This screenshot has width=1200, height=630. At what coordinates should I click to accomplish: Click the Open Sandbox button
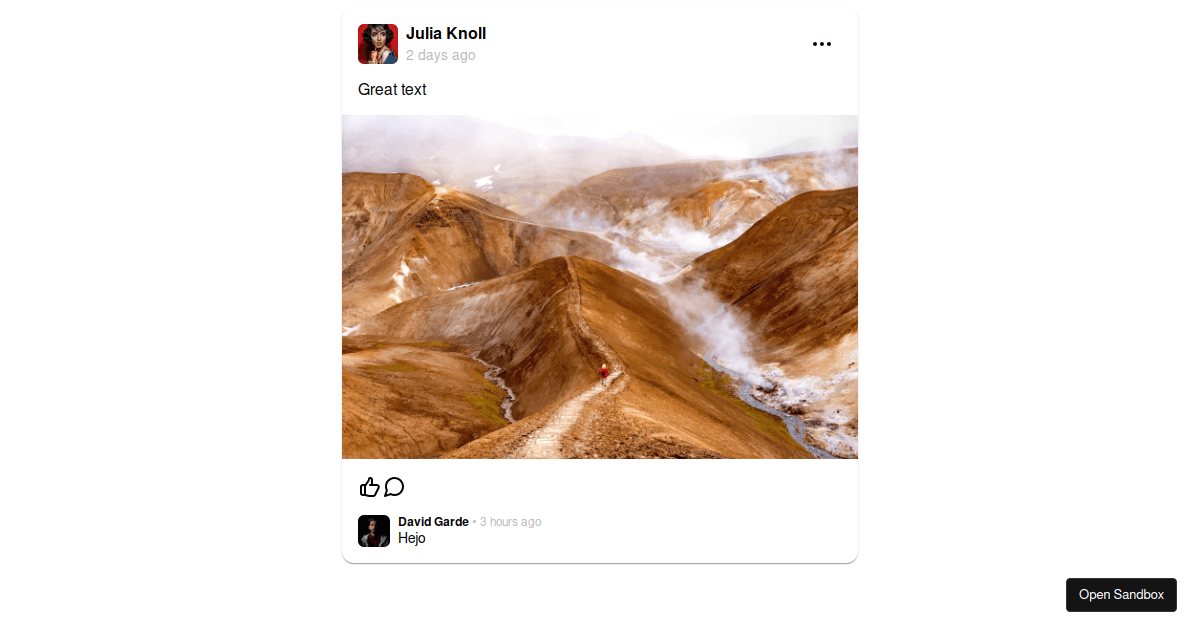coord(1121,595)
